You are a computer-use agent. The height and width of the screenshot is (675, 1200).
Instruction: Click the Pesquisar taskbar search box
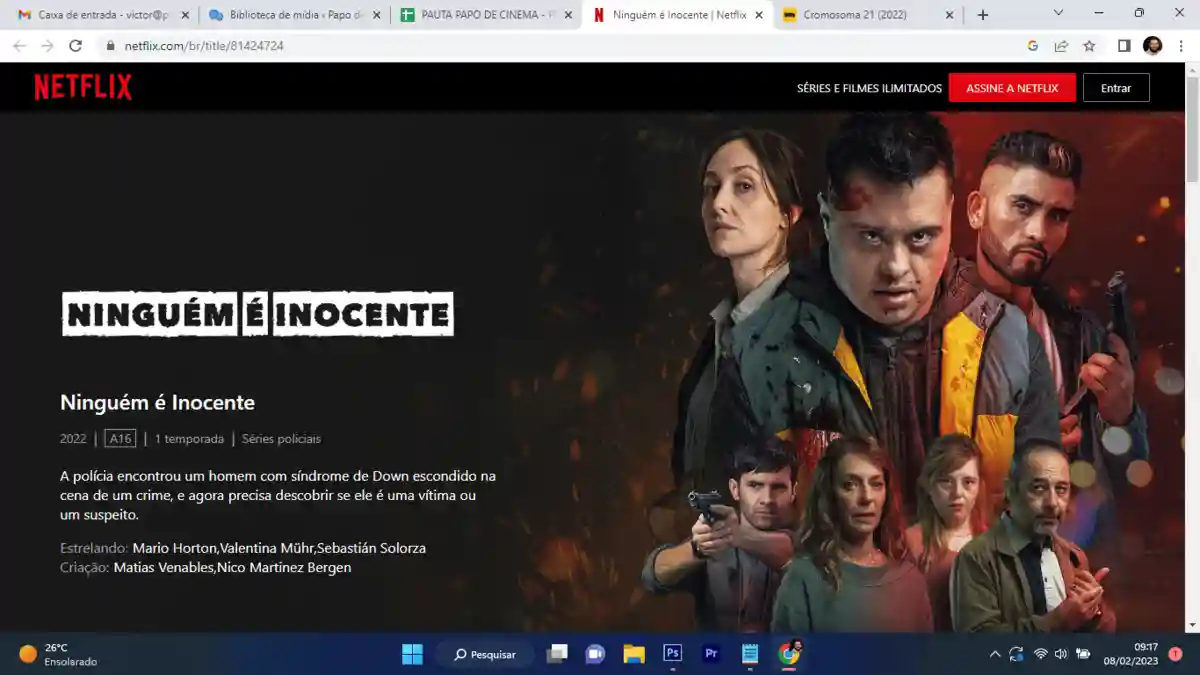pyautogui.click(x=485, y=654)
